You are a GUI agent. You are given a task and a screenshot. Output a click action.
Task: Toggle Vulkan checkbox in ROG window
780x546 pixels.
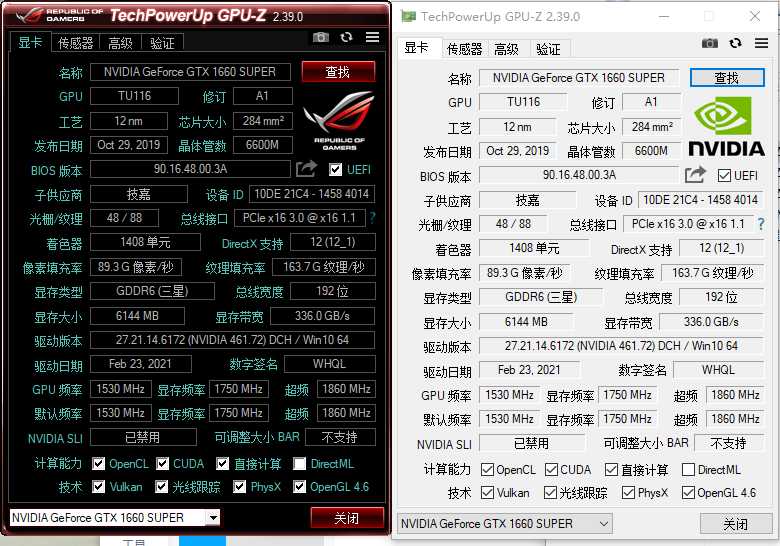[x=98, y=486]
